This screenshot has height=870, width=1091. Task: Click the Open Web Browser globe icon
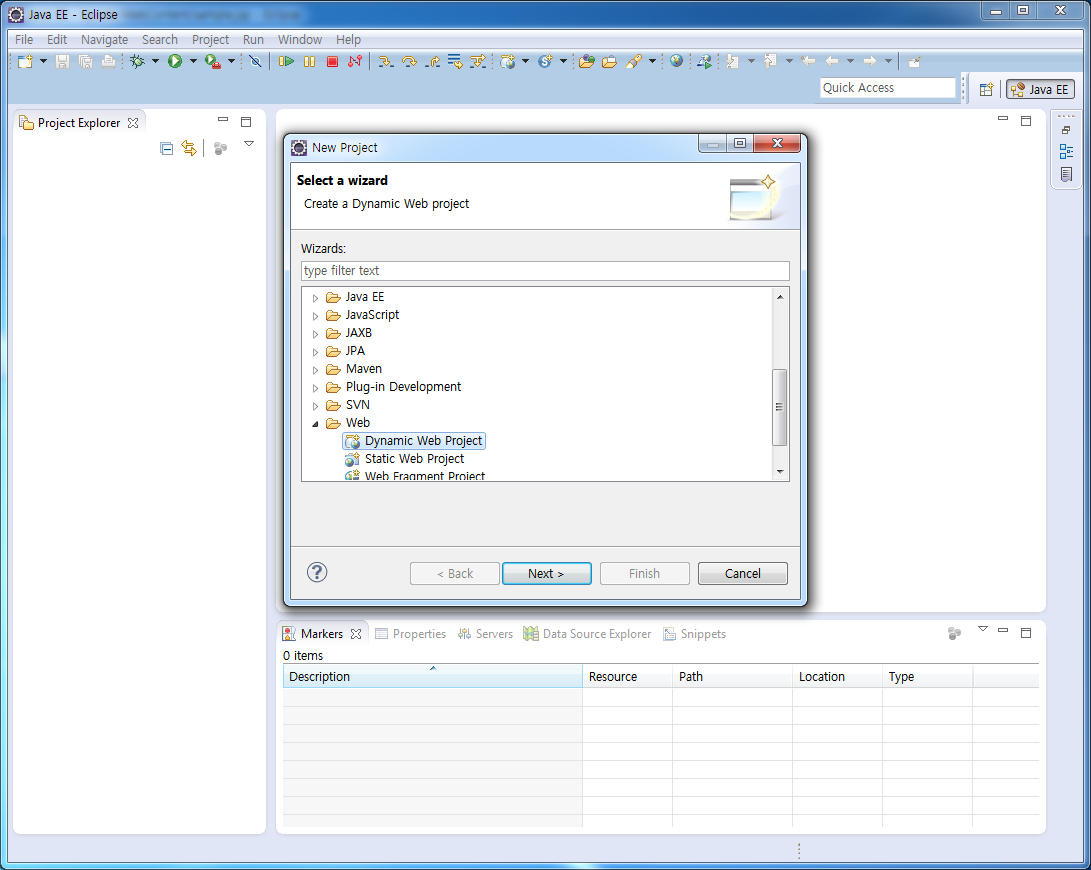point(677,61)
